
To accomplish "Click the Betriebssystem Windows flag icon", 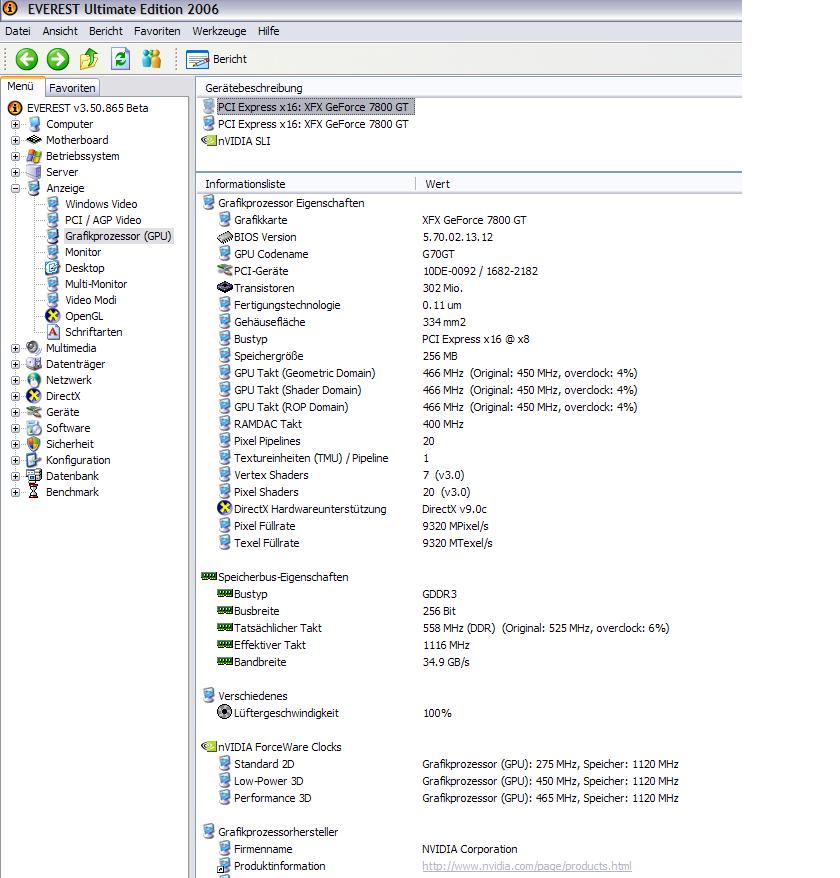I will (34, 156).
